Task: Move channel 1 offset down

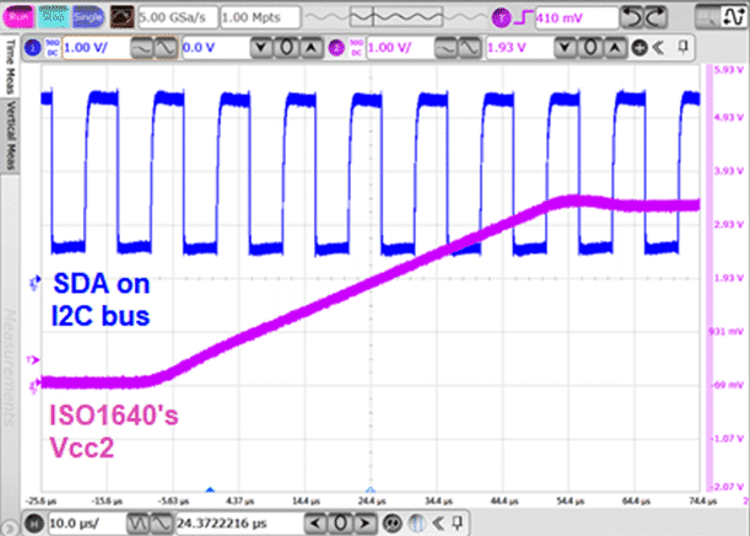Action: [262, 47]
